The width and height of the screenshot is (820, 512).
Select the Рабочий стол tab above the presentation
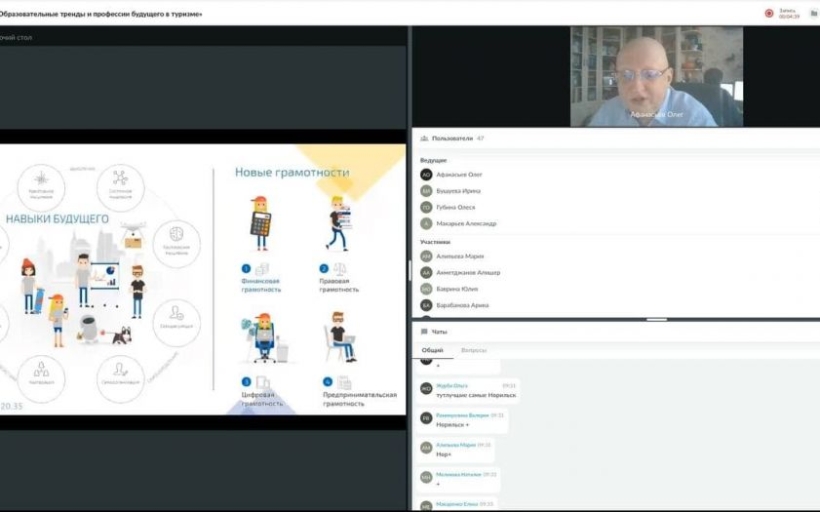point(16,38)
